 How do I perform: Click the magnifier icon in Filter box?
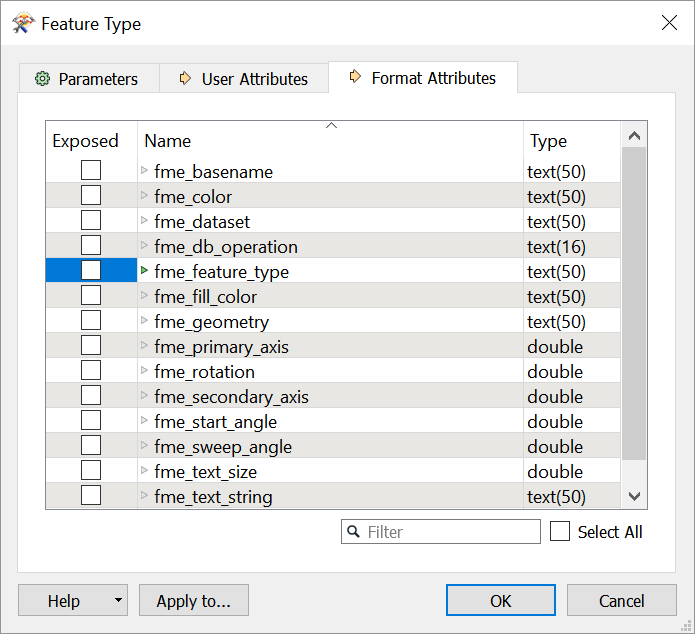point(353,531)
